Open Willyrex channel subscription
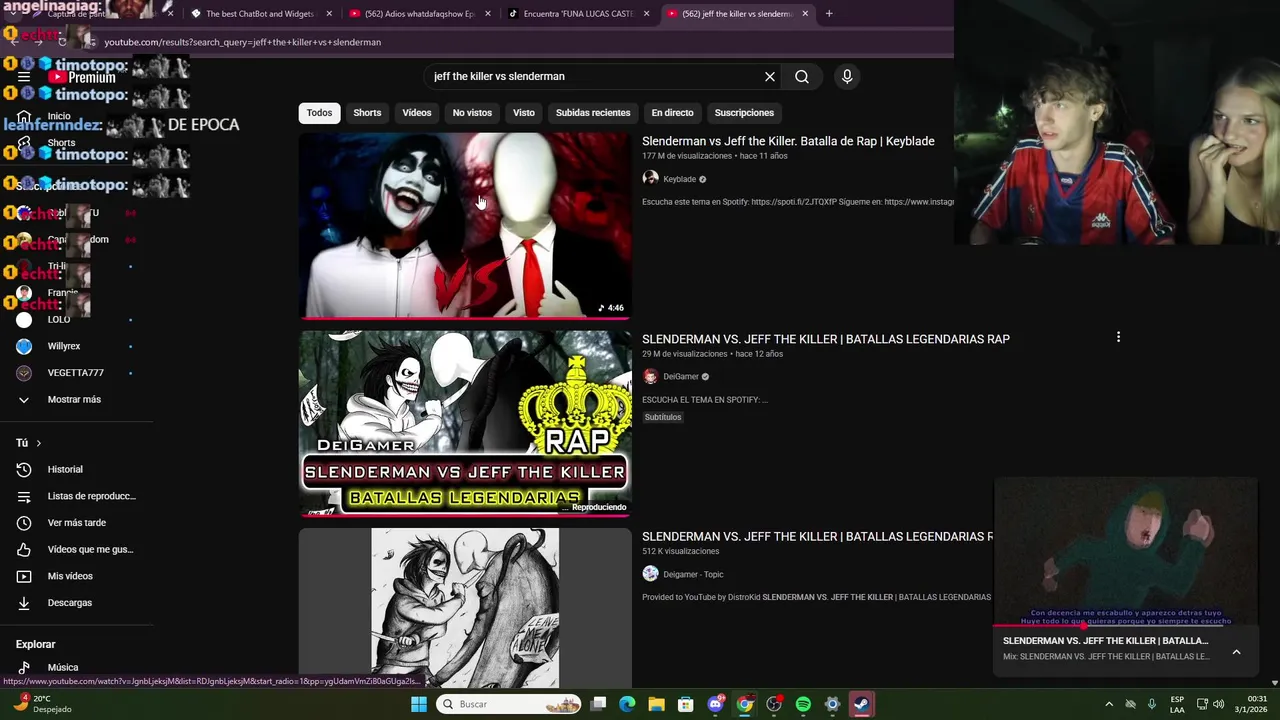Screen dimensions: 1280x720 (x=64, y=346)
